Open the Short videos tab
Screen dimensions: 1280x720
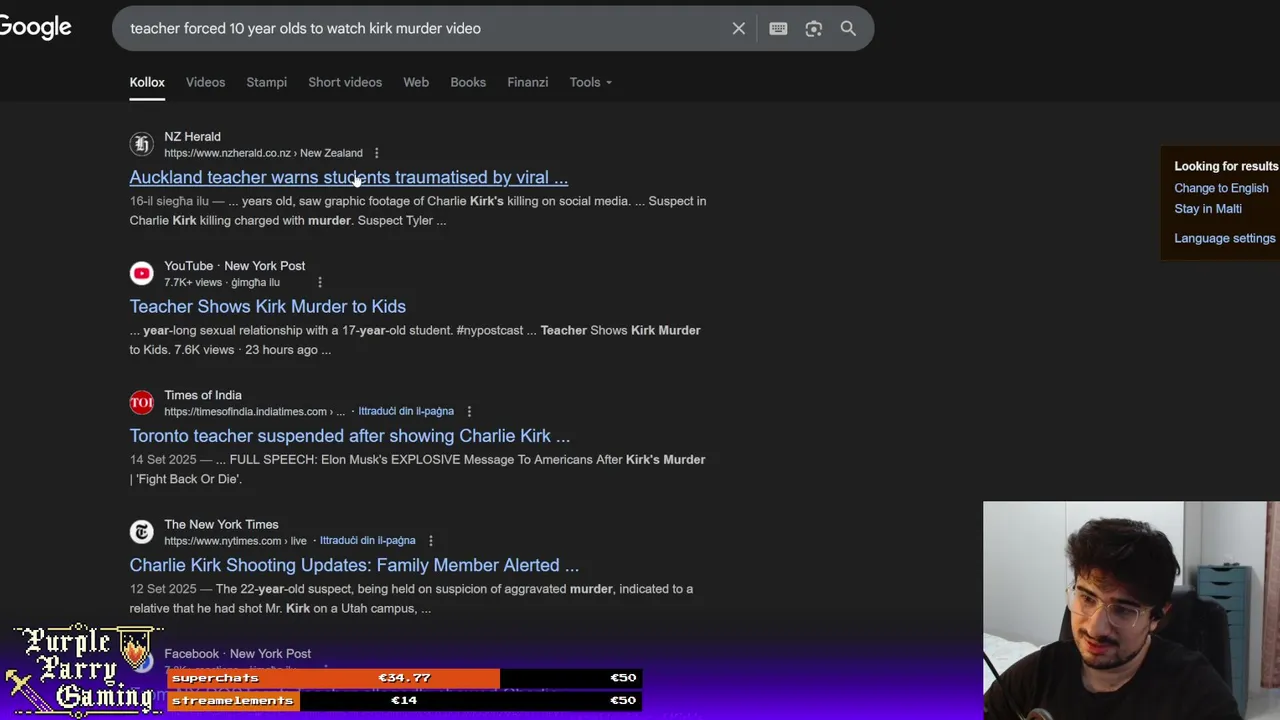[345, 82]
